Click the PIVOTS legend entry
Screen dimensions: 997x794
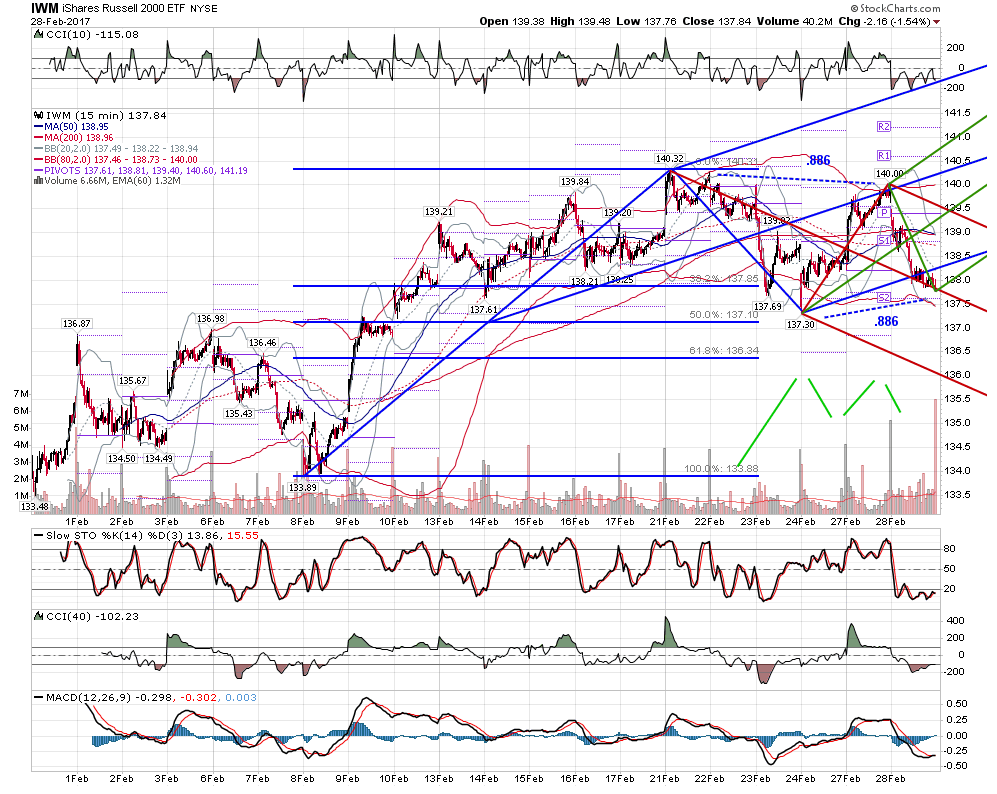click(x=141, y=170)
